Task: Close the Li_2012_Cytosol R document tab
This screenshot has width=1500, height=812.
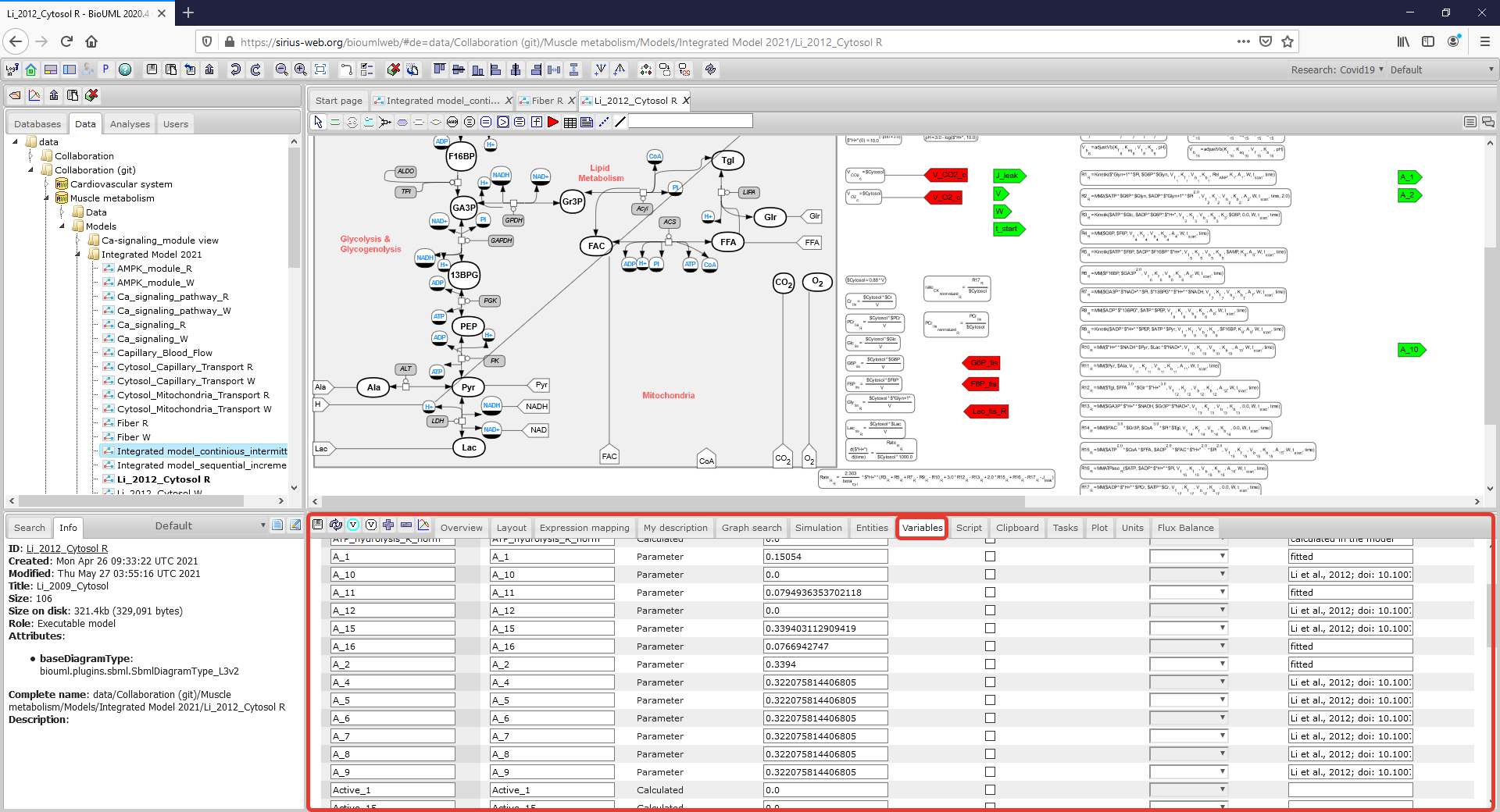Action: coord(686,101)
